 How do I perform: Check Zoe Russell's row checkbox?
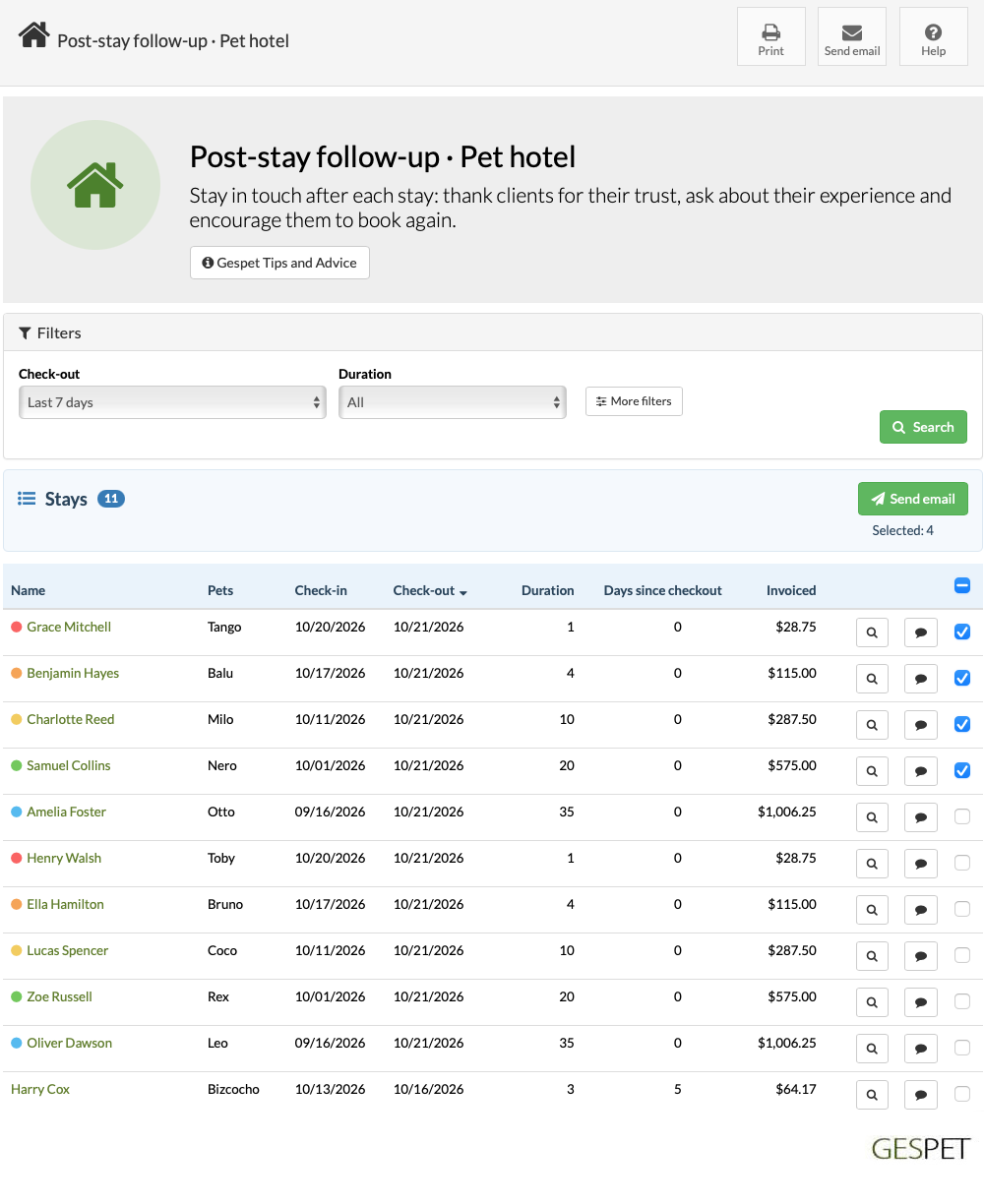[962, 1001]
